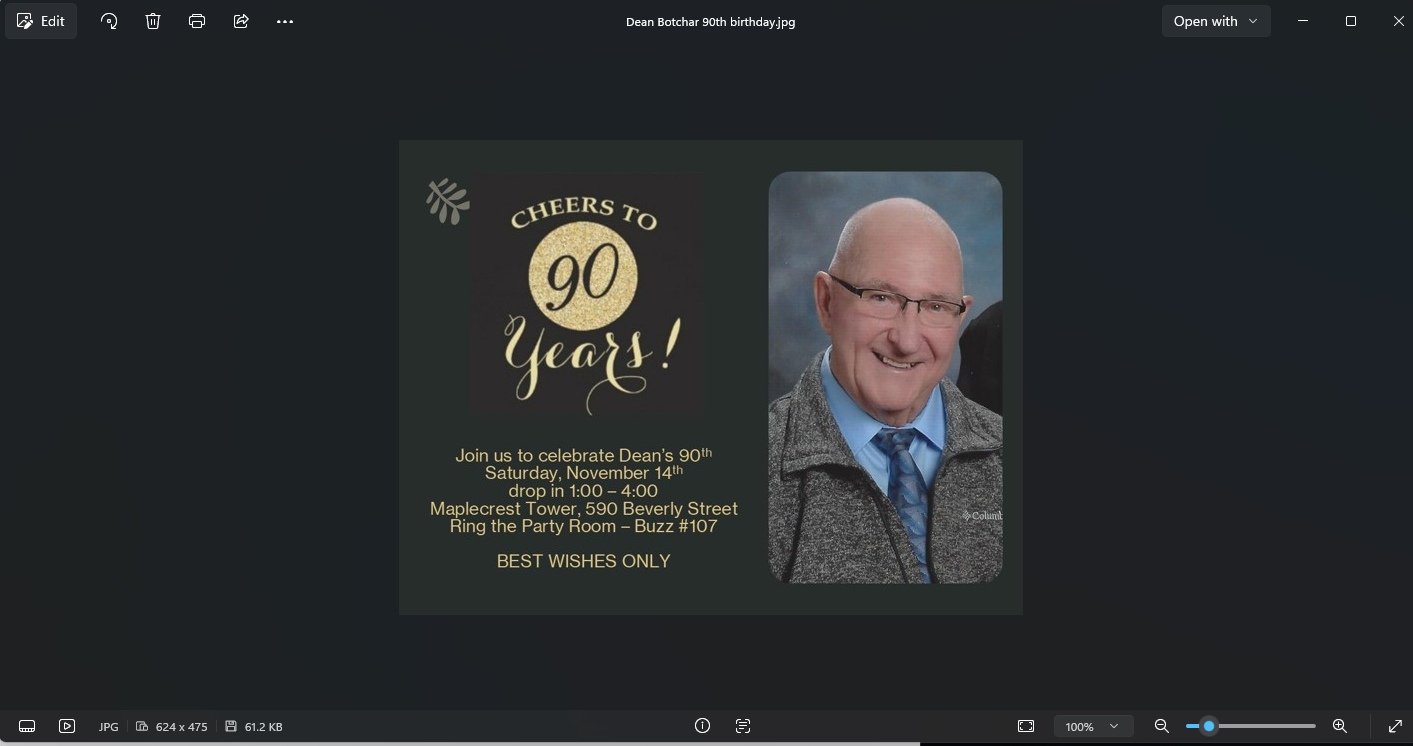Open the 100% zoom level dropdown
1413x746 pixels.
click(x=1092, y=726)
